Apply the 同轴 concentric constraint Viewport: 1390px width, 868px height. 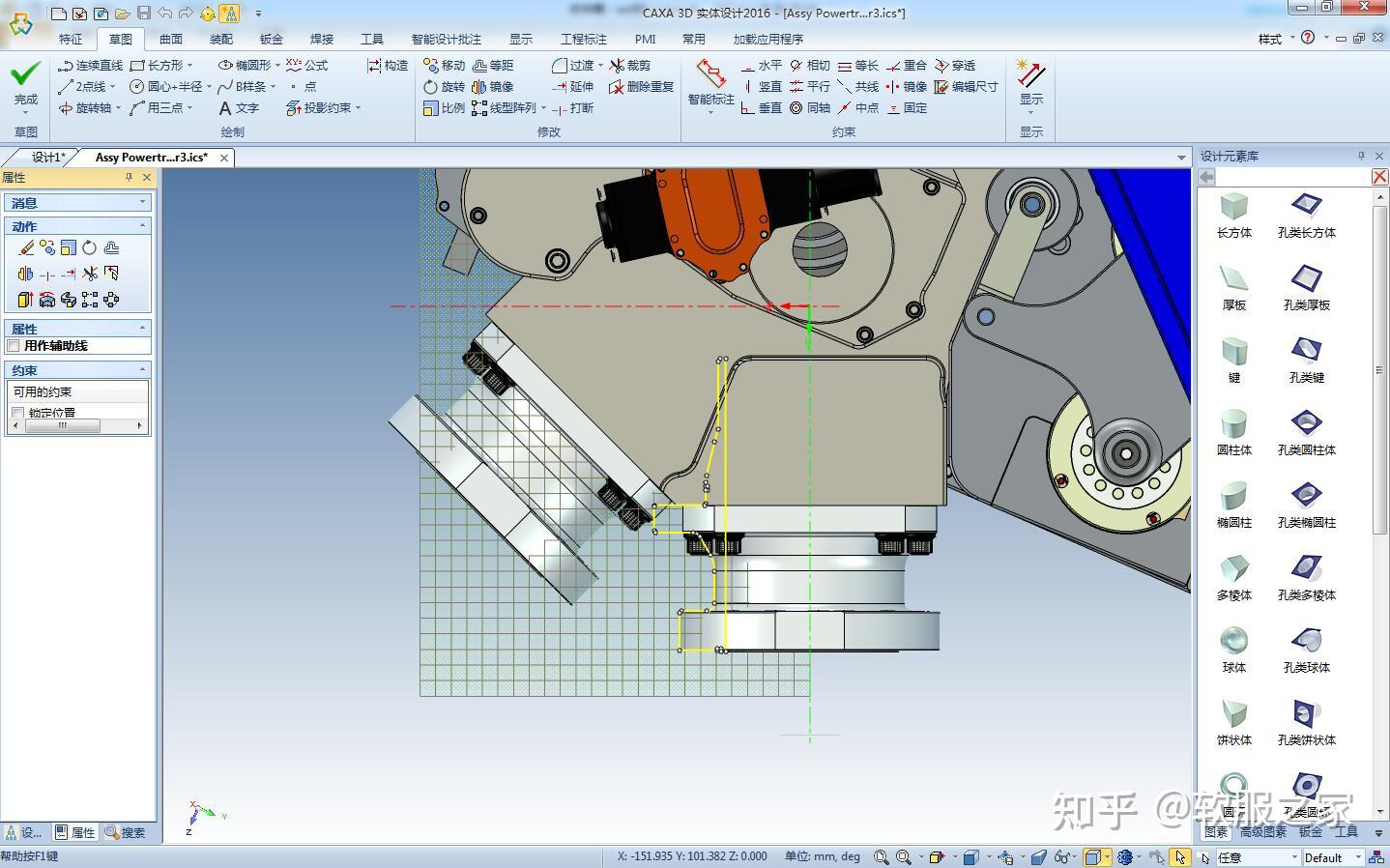pos(810,108)
